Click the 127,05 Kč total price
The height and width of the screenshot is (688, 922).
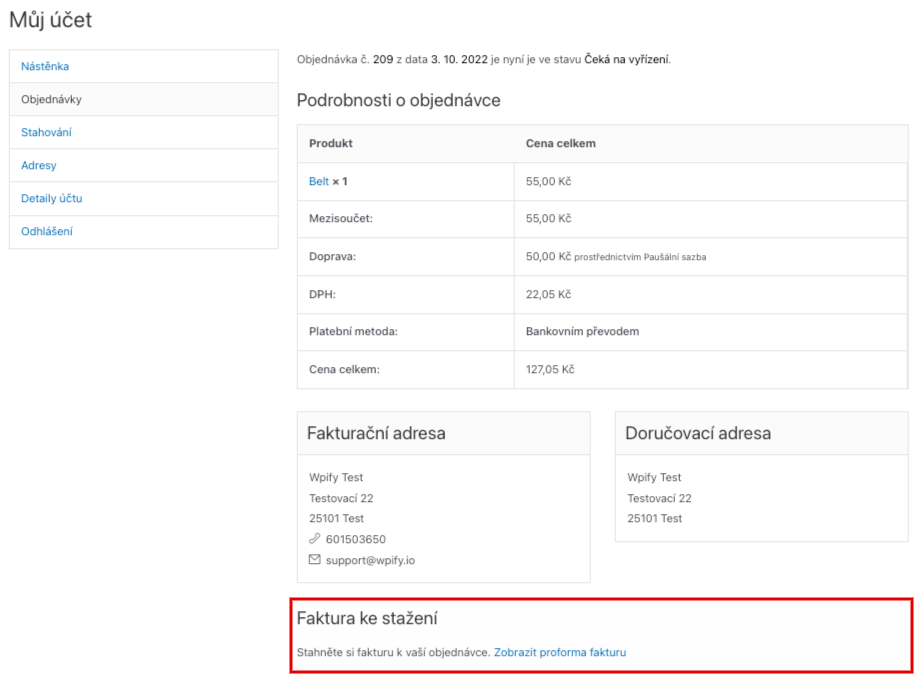coord(550,370)
